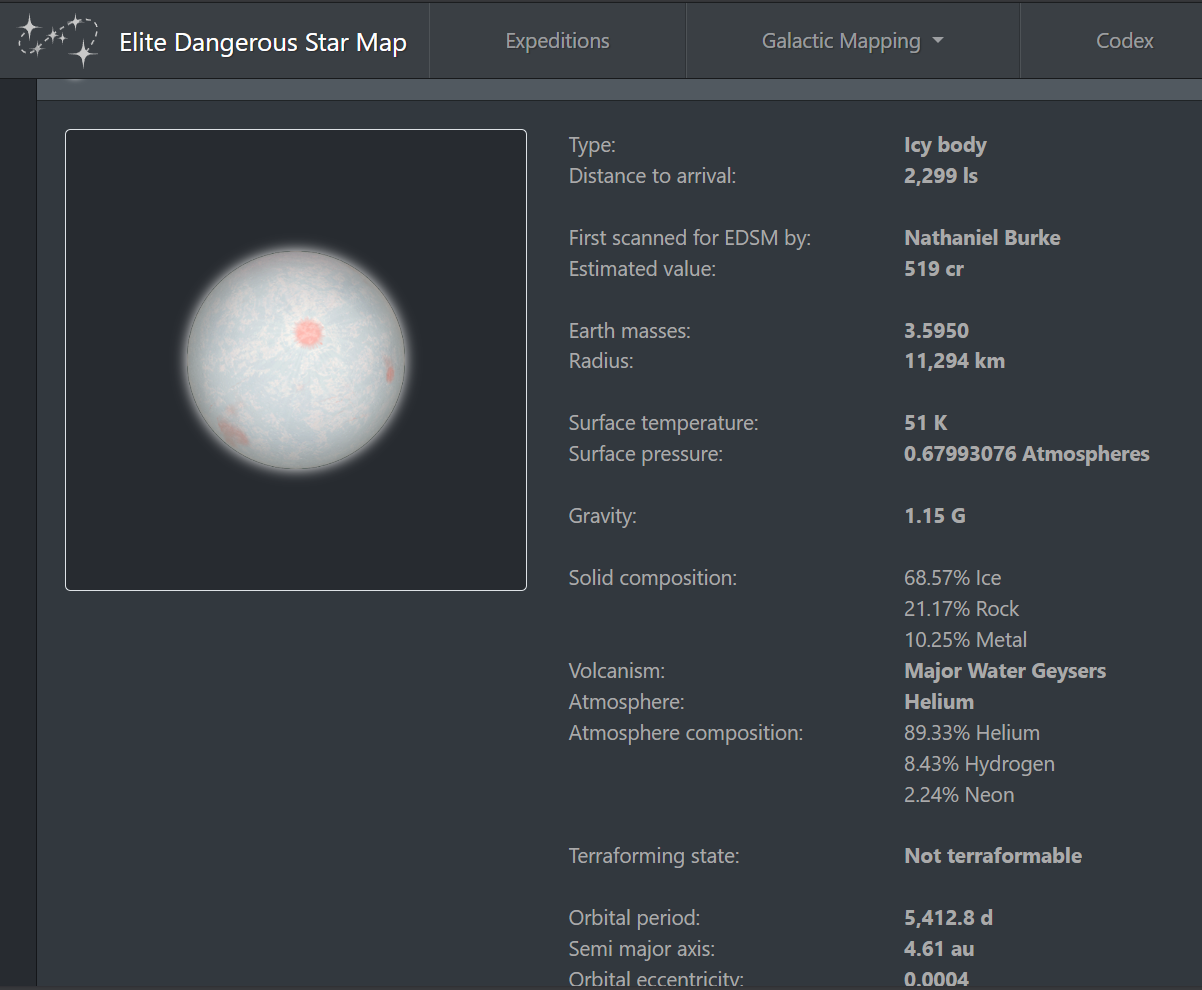Image resolution: width=1202 pixels, height=990 pixels.
Task: Click commander name Nathaniel Burke
Action: click(982, 238)
